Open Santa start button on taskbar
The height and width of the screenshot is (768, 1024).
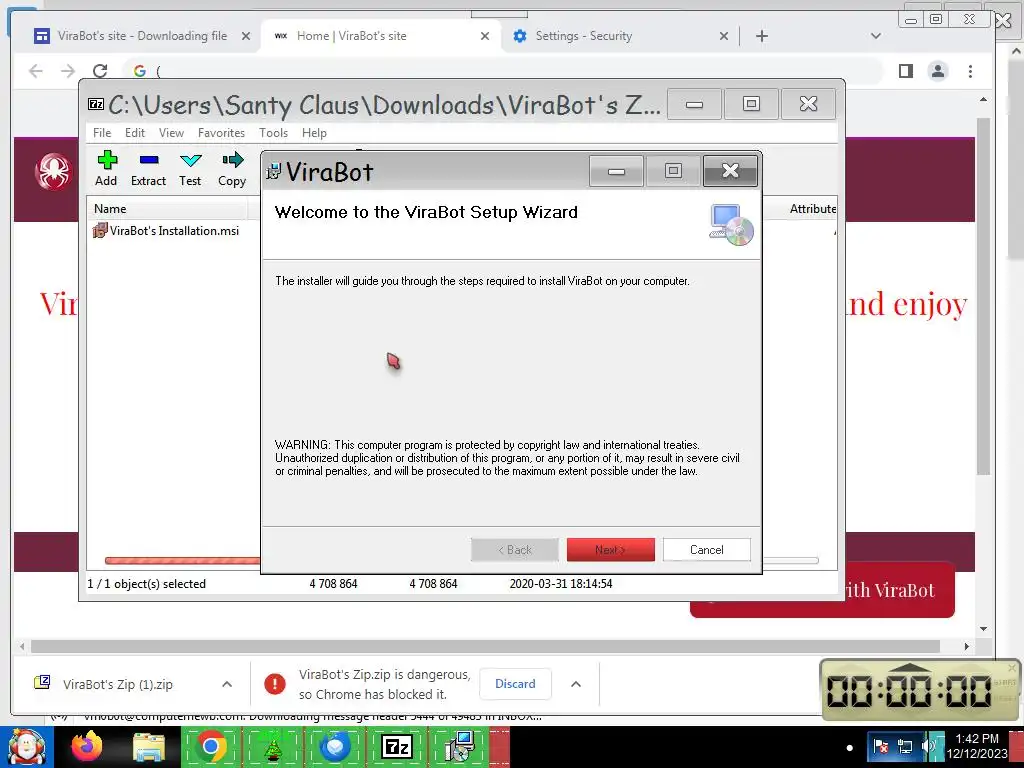[27, 747]
